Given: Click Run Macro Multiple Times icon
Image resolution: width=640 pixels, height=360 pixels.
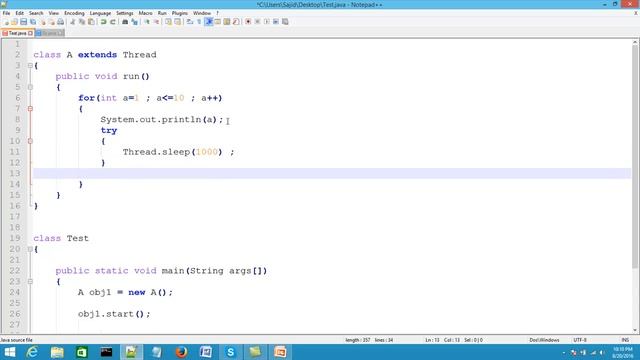Looking at the screenshot, I should [276, 22].
